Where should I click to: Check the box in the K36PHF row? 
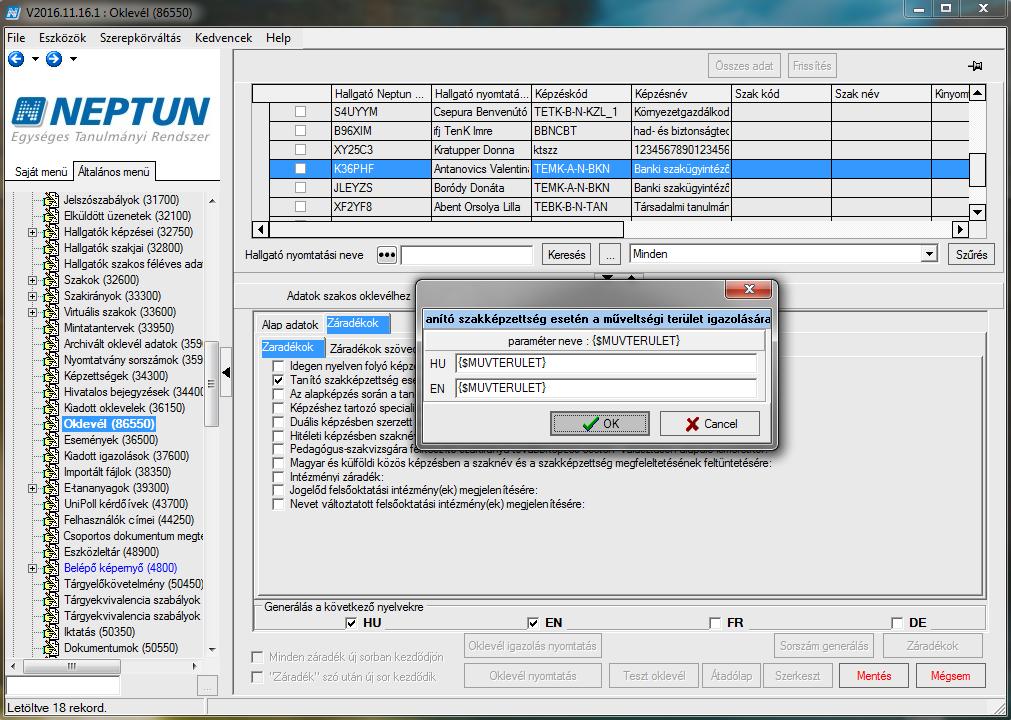point(300,169)
